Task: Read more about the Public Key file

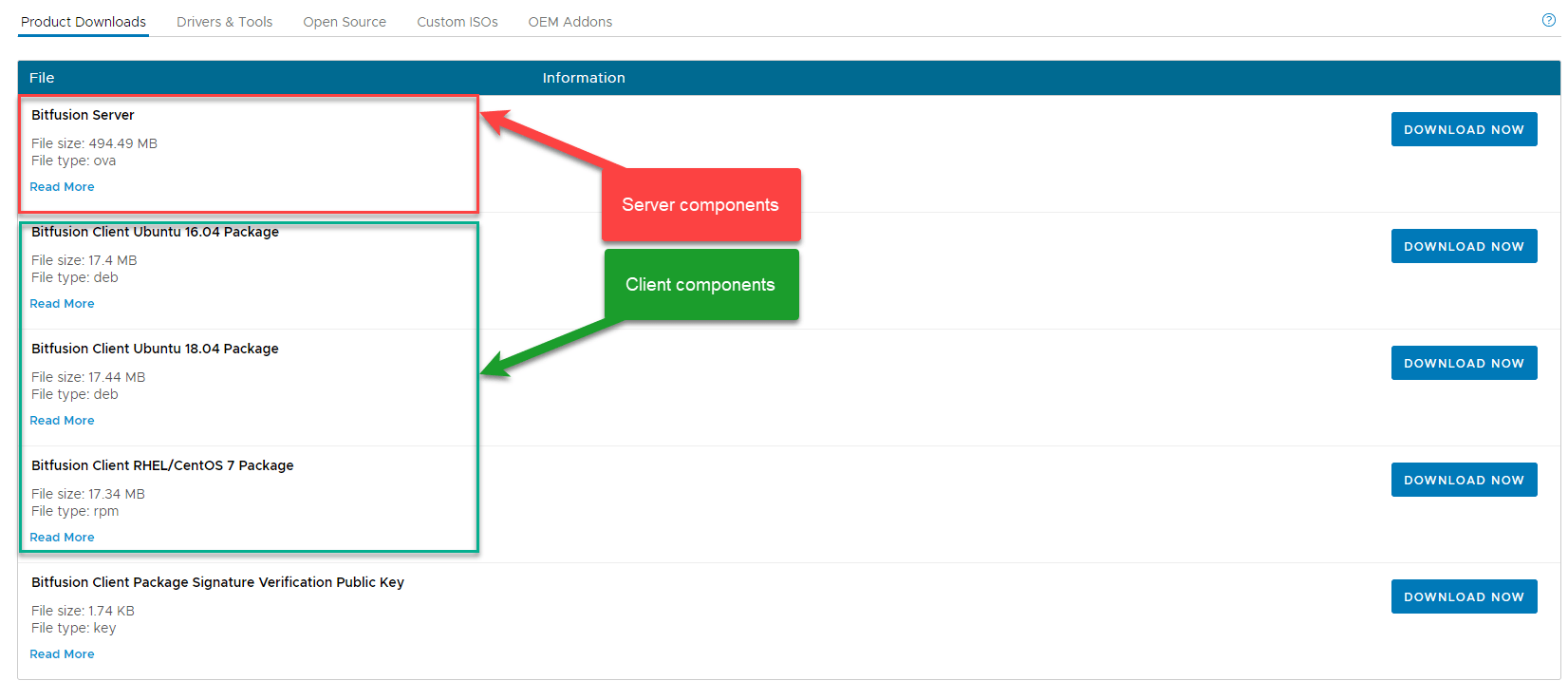Action: coord(62,654)
